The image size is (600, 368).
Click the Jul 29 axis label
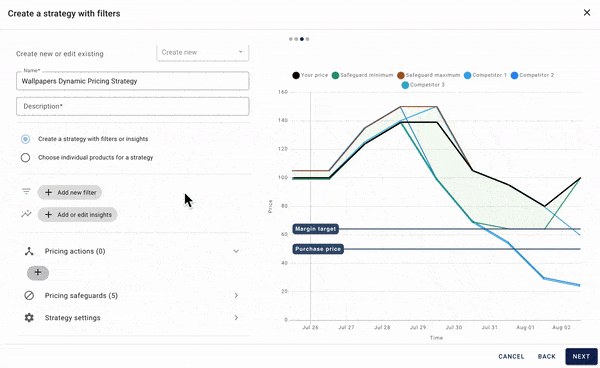tap(418, 327)
